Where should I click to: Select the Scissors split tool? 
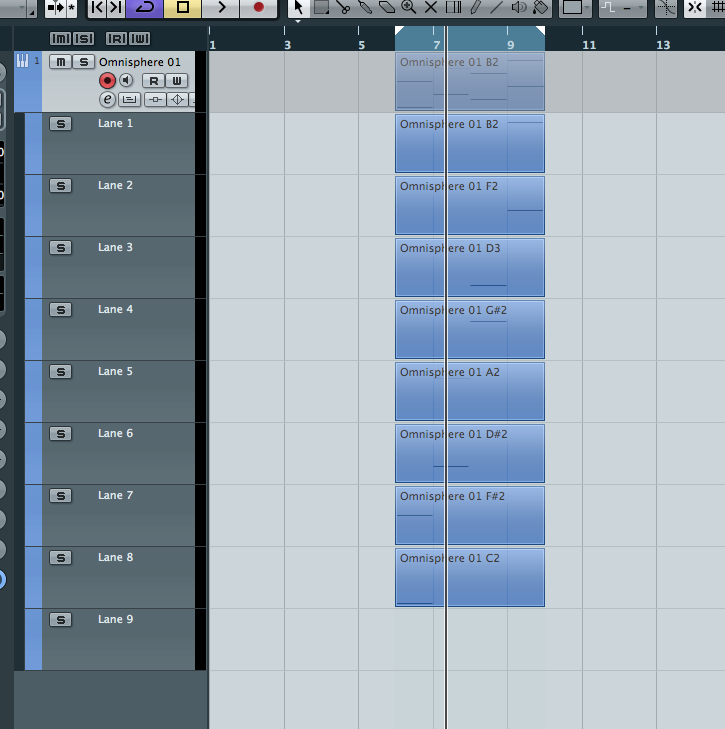[343, 8]
